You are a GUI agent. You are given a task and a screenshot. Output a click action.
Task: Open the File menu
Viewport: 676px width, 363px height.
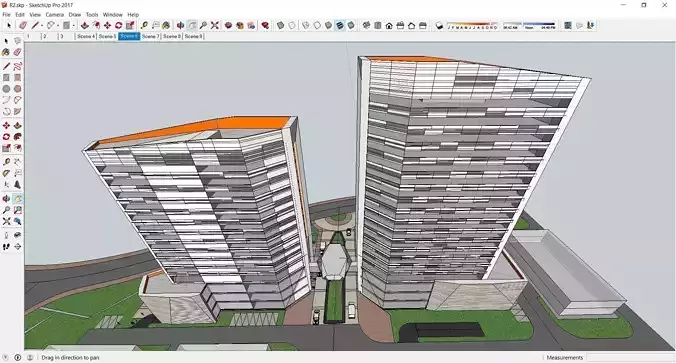click(6, 14)
